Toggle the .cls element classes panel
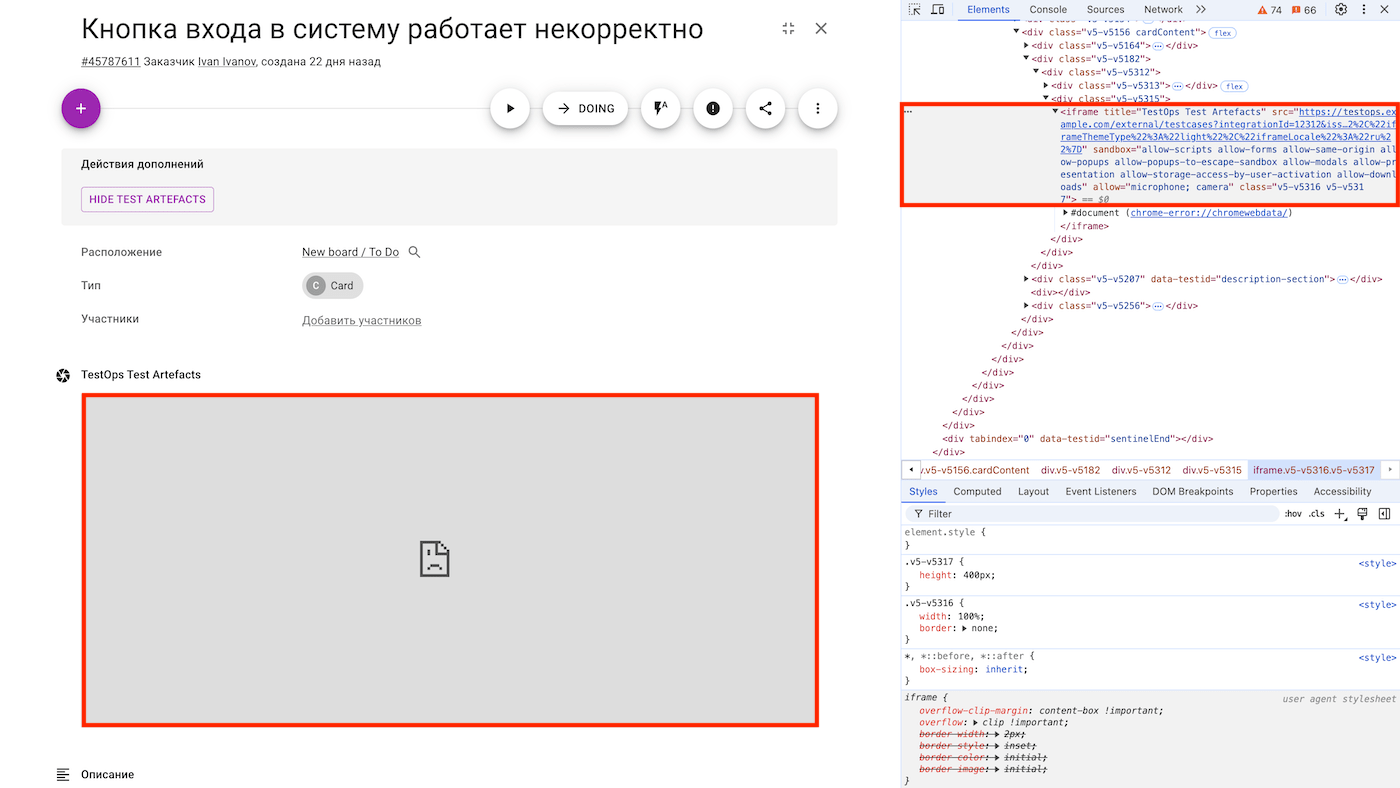Screen dimensions: 1400x788 pyautogui.click(x=1316, y=514)
